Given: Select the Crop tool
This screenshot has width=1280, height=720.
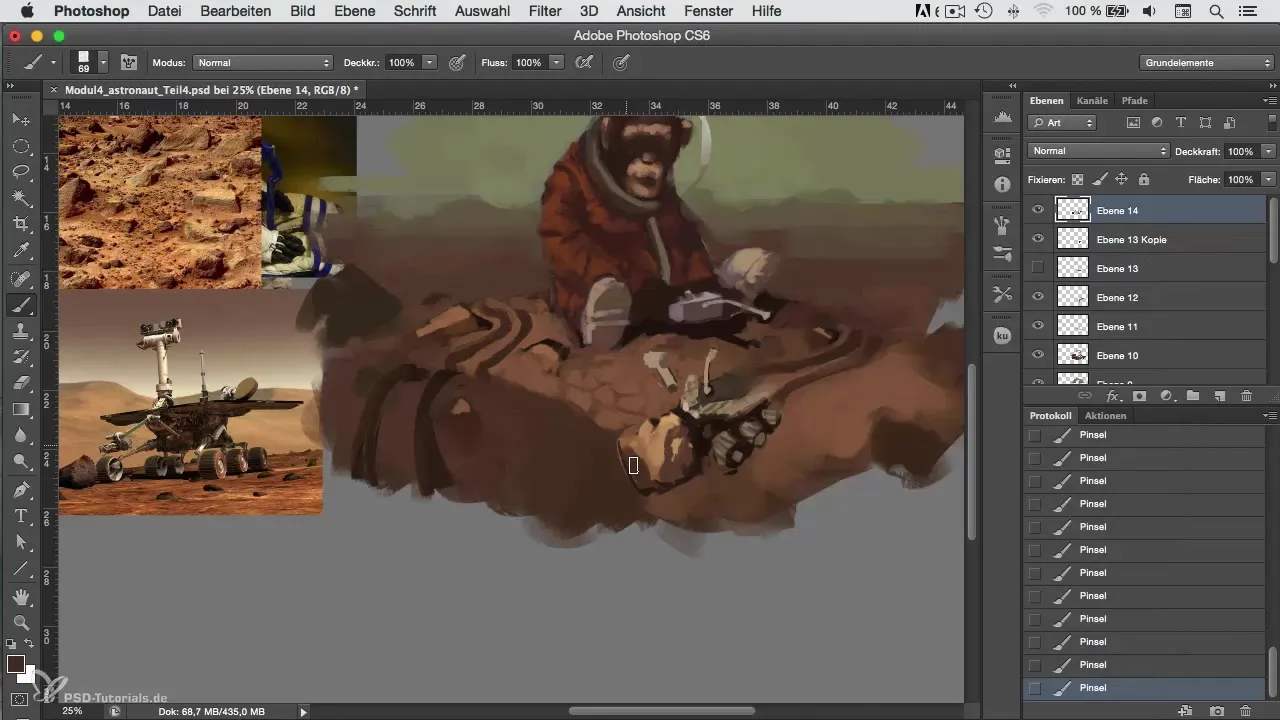Looking at the screenshot, I should tap(20, 224).
